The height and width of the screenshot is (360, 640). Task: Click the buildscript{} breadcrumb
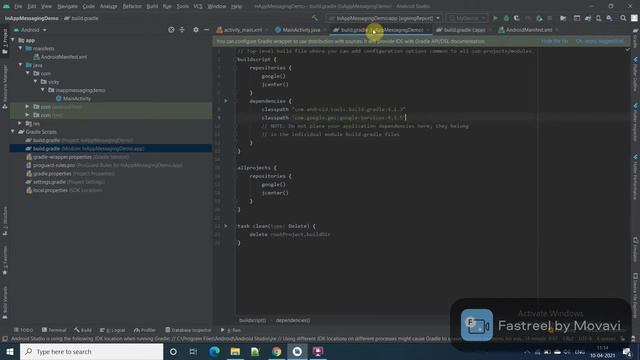click(x=252, y=320)
